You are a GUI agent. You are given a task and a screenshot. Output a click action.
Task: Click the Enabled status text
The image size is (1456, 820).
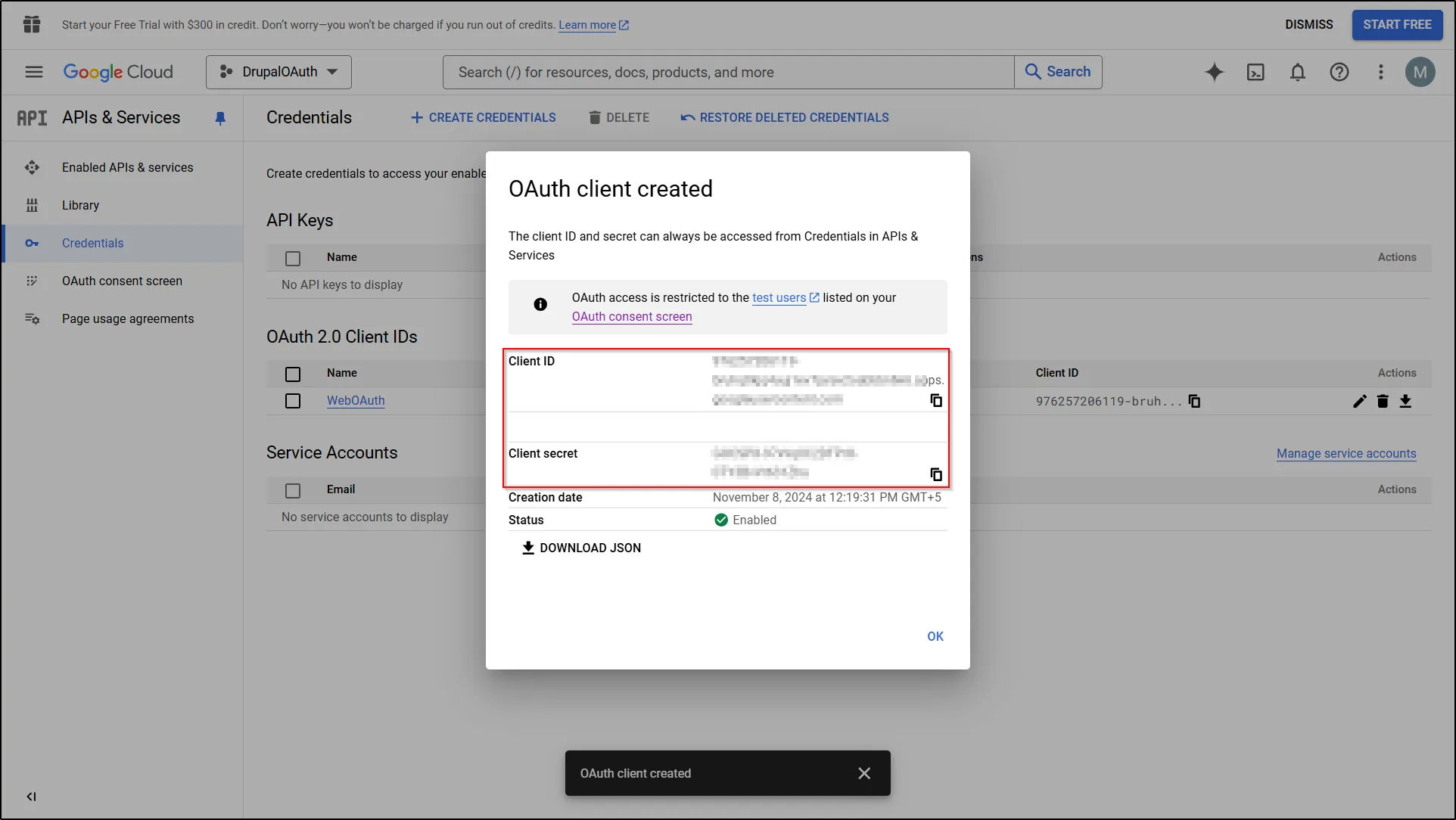click(x=754, y=520)
